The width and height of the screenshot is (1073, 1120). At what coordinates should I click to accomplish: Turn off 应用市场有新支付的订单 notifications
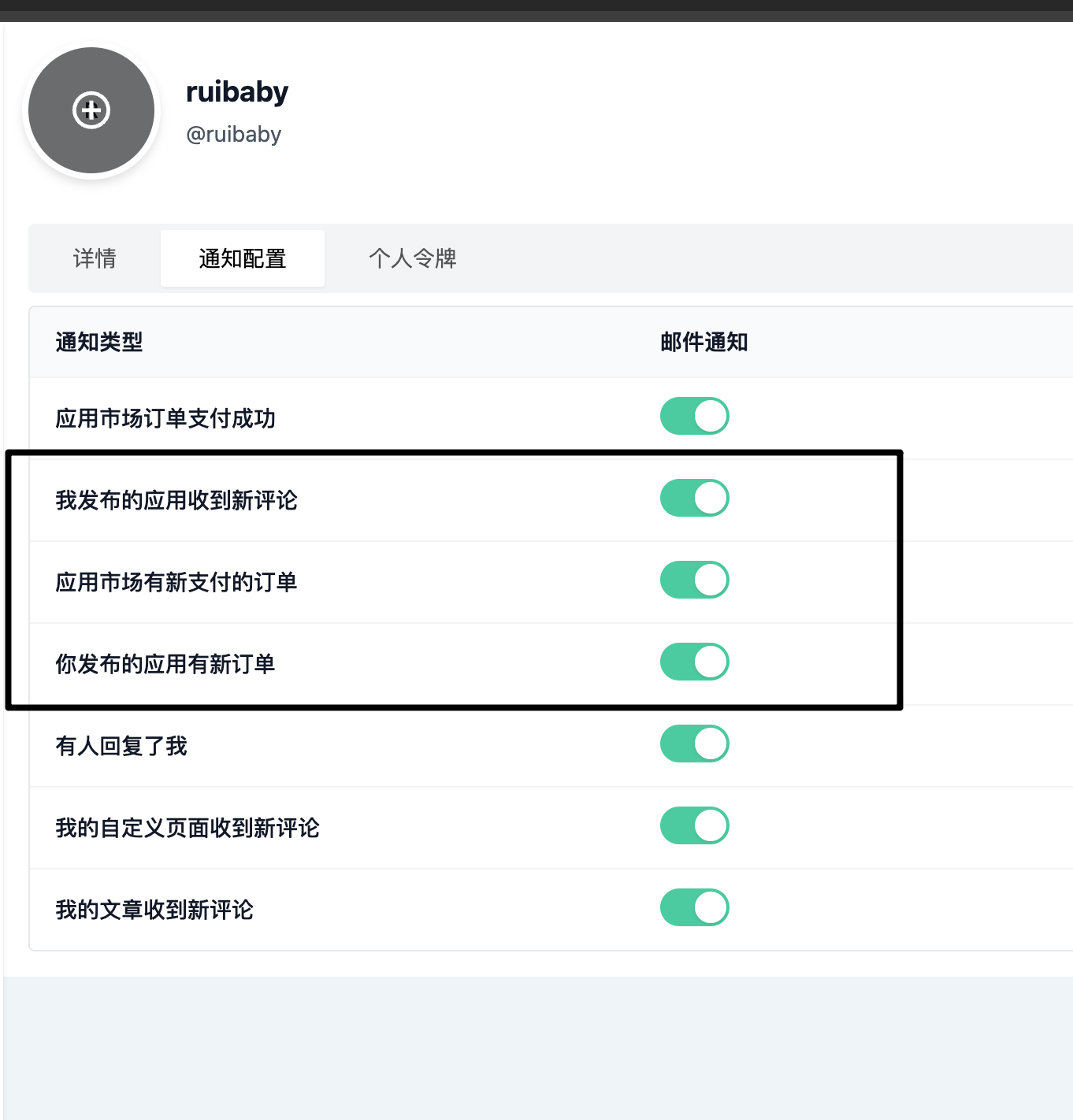(693, 579)
